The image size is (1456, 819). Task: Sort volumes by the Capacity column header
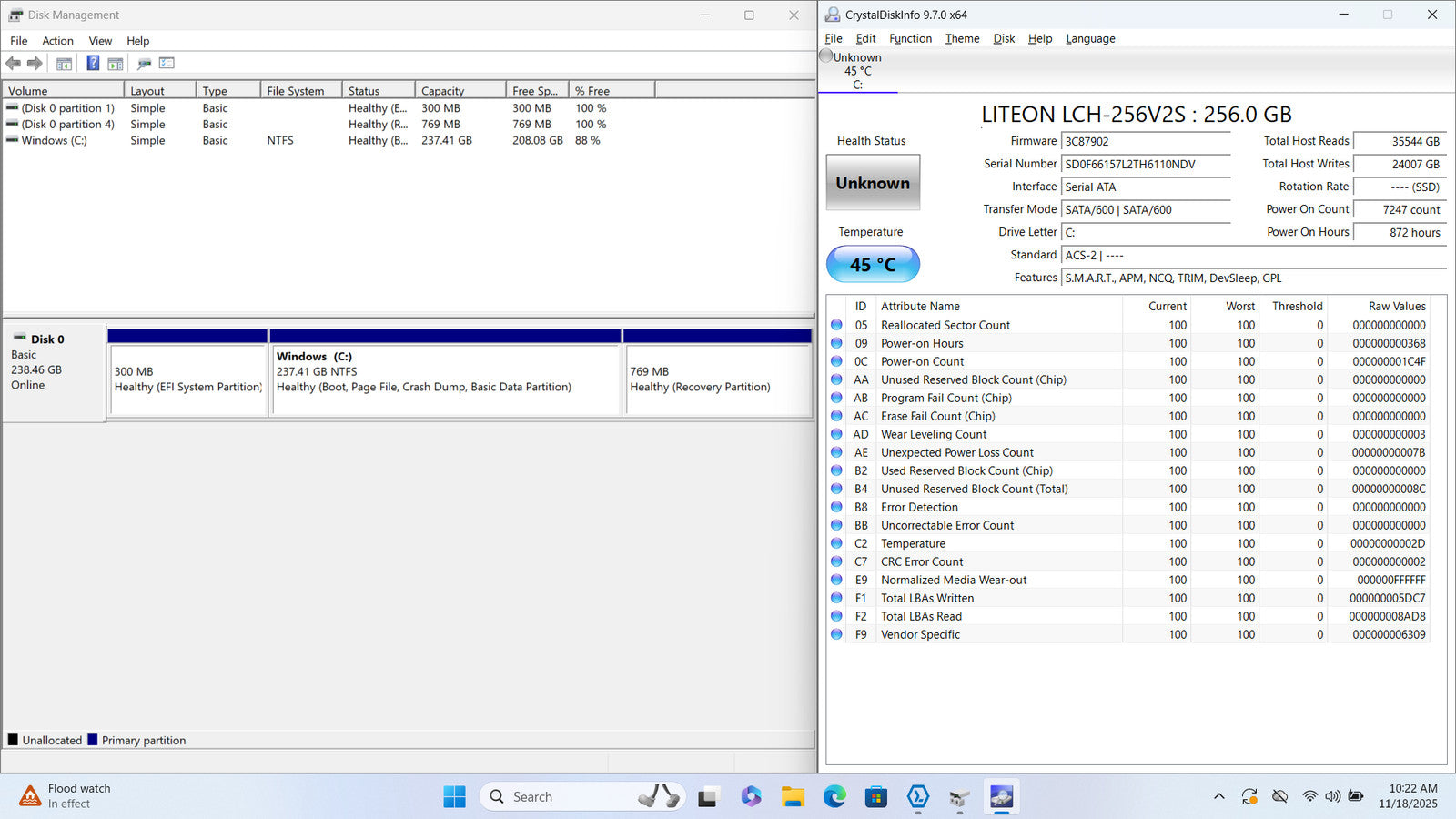[x=460, y=91]
